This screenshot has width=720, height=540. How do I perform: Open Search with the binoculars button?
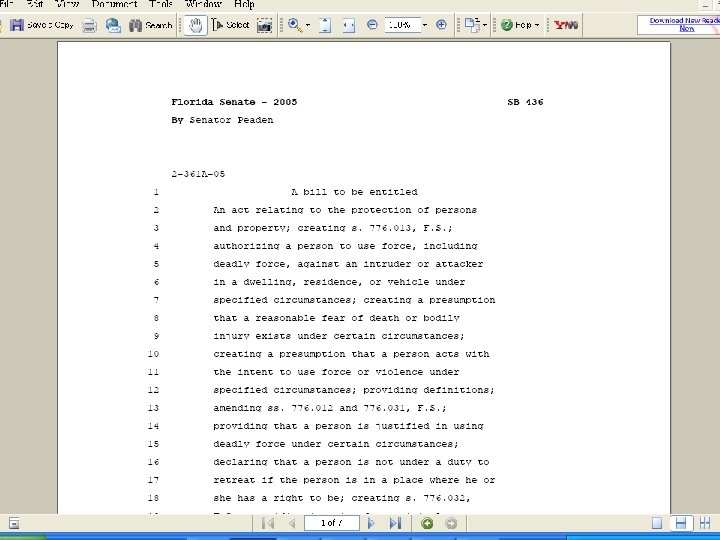pos(150,25)
